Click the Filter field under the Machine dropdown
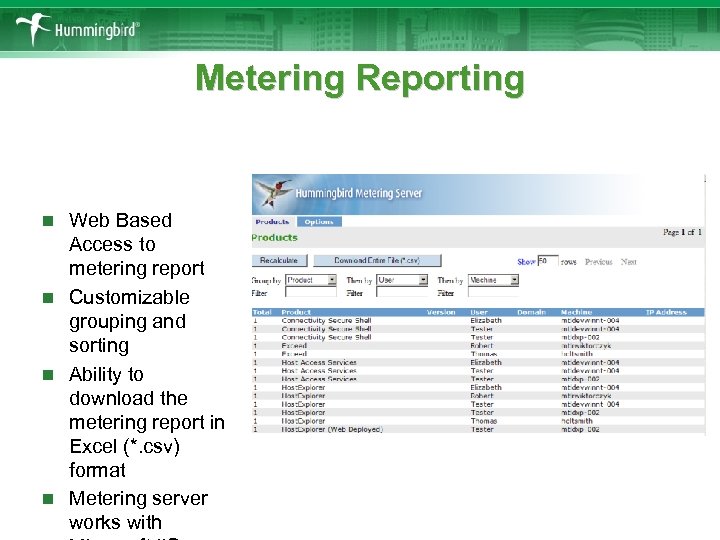This screenshot has height=540, width=720. (494, 292)
